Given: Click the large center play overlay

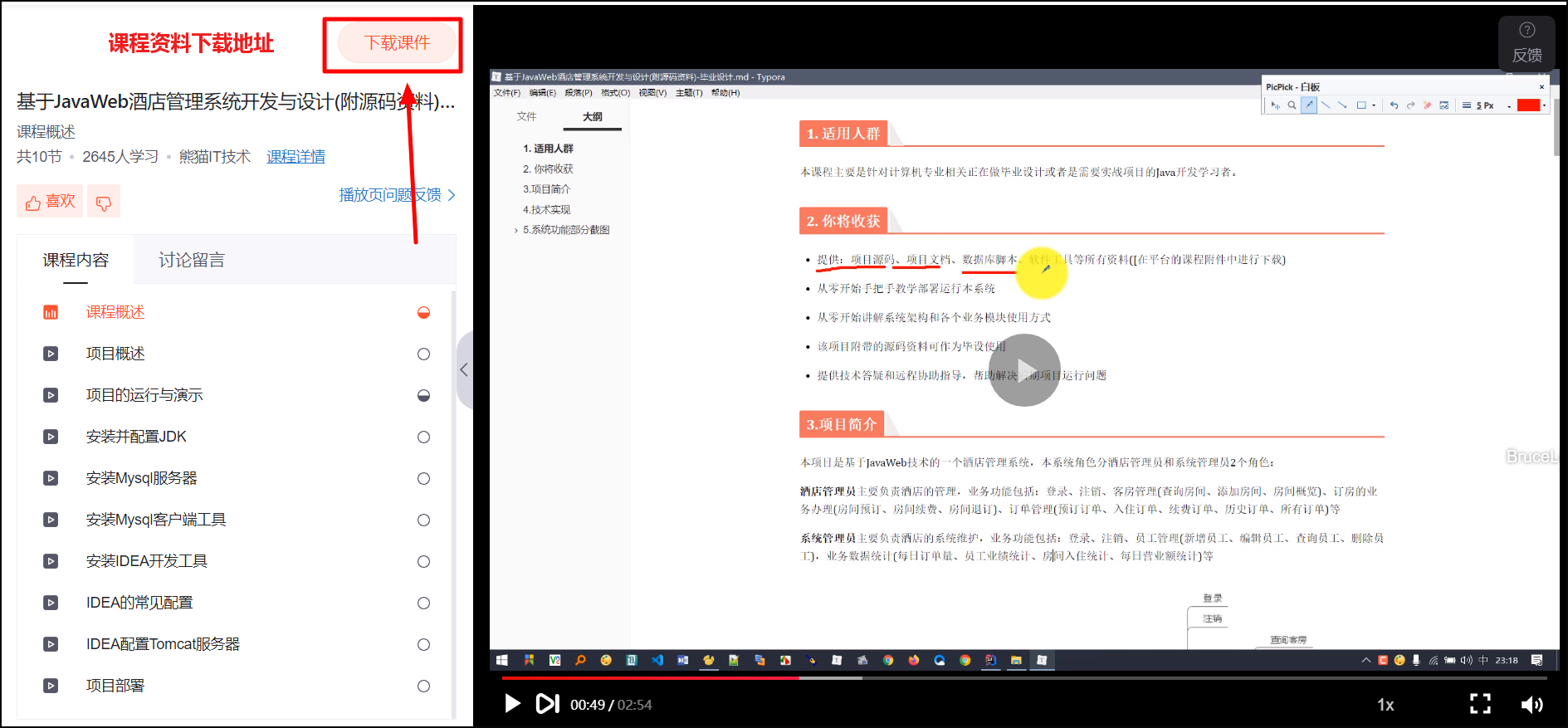Looking at the screenshot, I should tap(1024, 370).
